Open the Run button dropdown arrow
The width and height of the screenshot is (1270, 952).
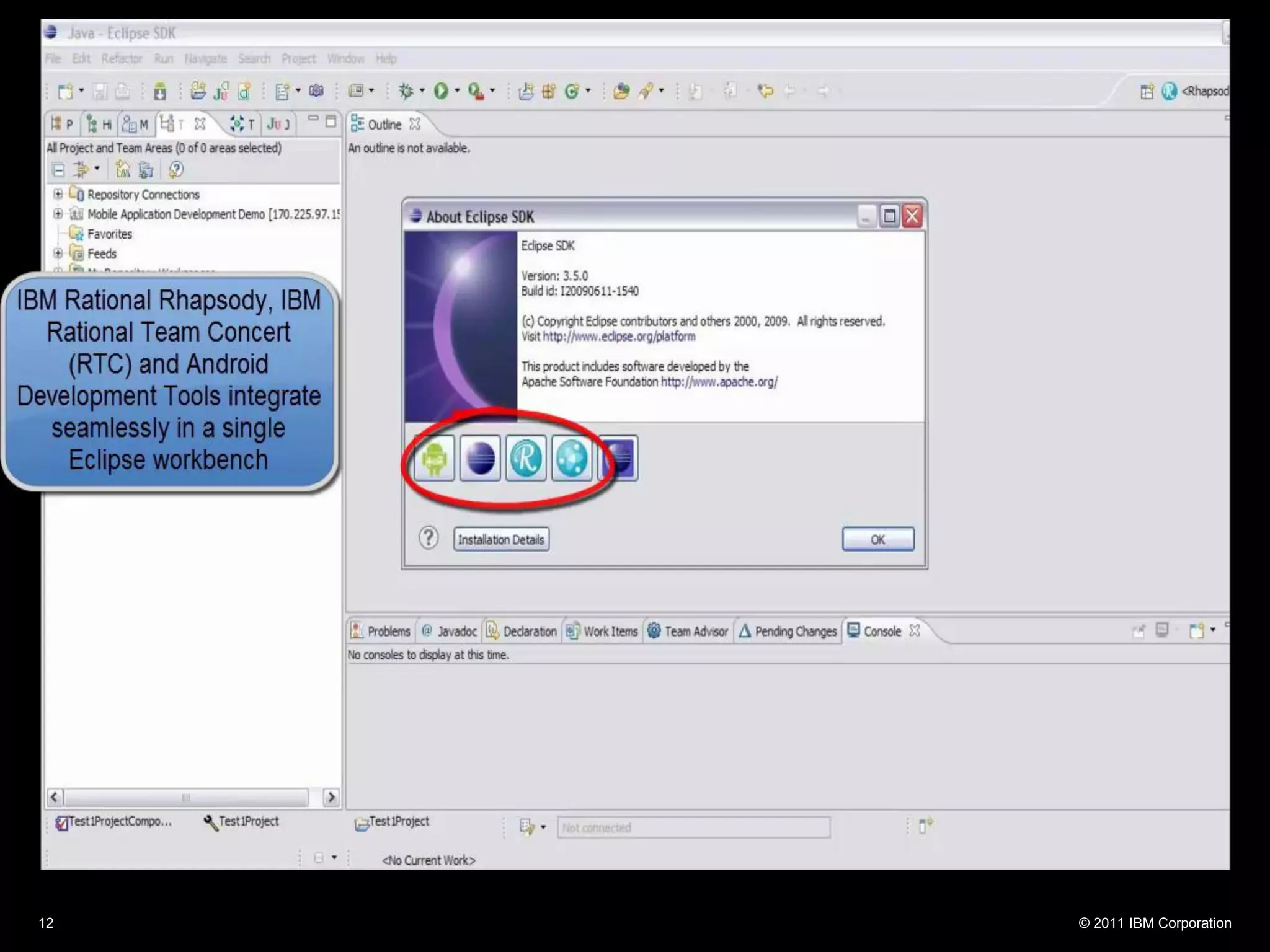pyautogui.click(x=457, y=91)
